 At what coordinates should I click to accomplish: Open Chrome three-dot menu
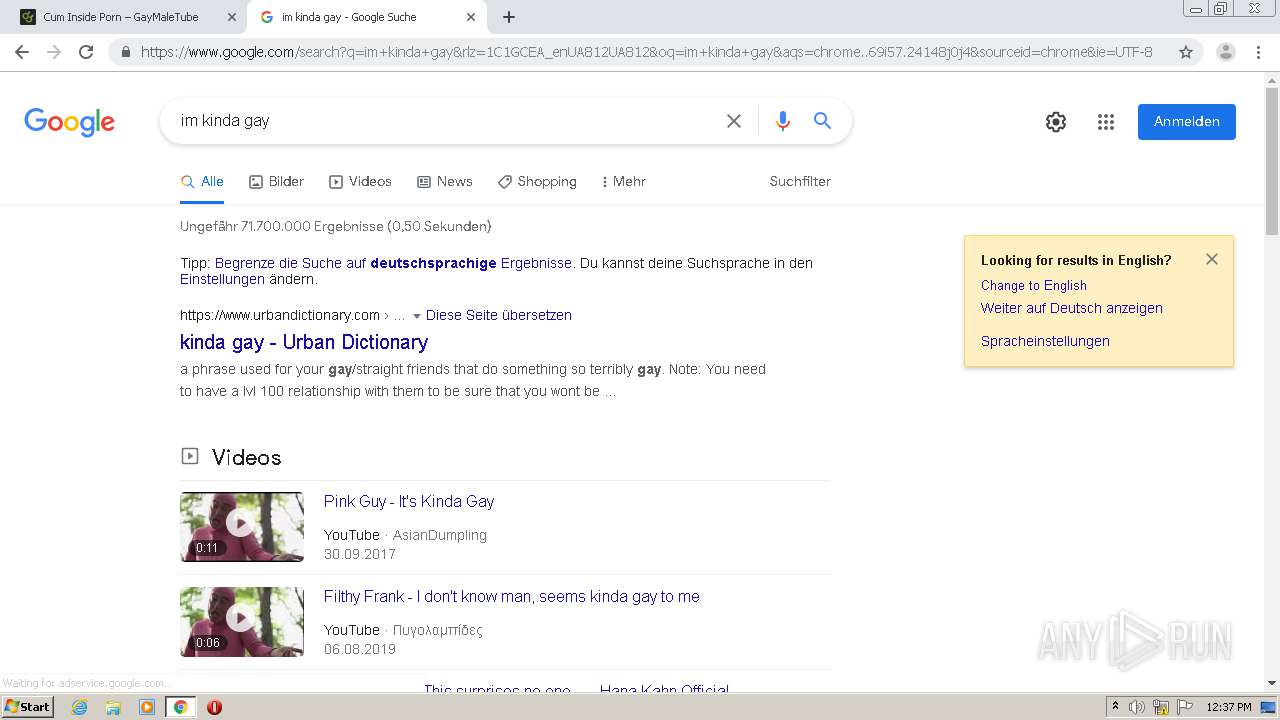[1258, 52]
